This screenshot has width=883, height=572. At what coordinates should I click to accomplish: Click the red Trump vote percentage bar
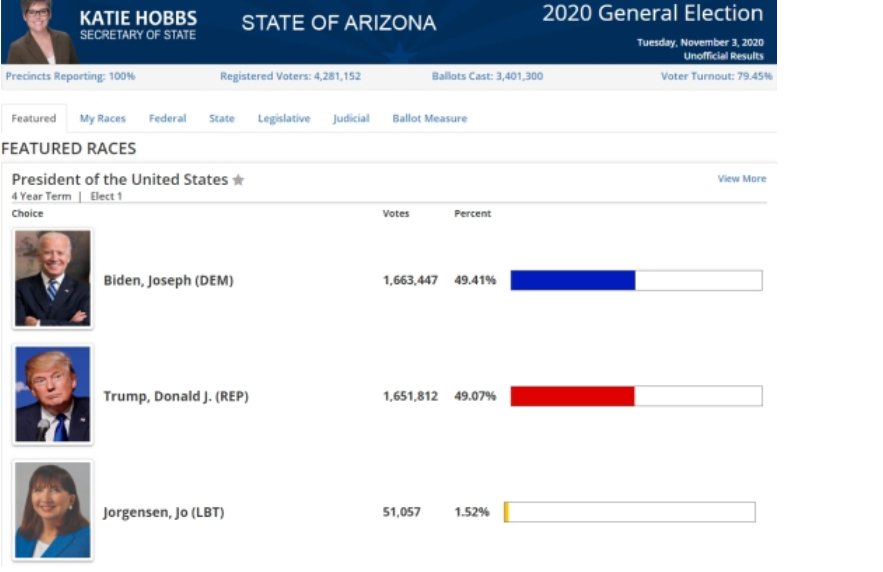click(572, 396)
